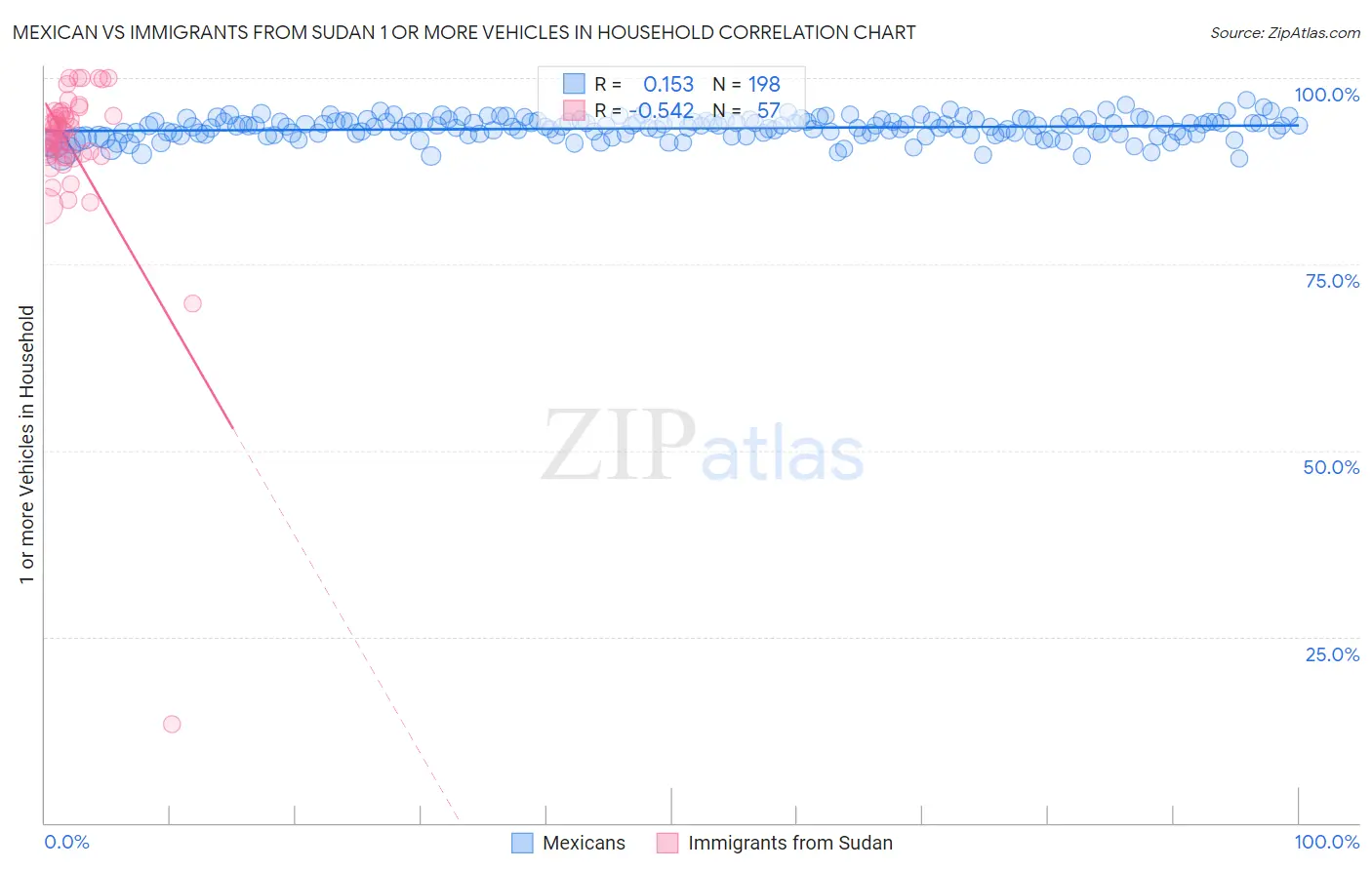Click the pink Immigrants from Sudan legend swatch
Viewport: 1372px width, 870px height.
[x=667, y=843]
